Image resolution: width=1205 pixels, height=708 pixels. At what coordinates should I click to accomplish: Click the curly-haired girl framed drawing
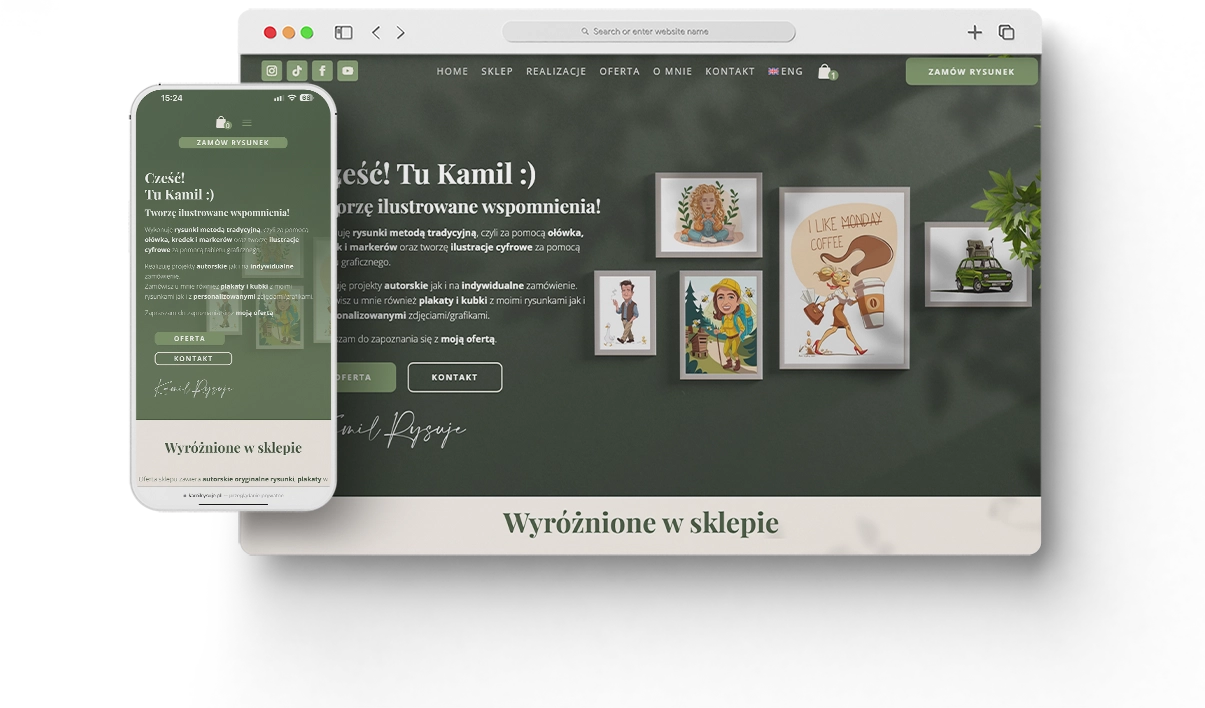[x=709, y=214]
